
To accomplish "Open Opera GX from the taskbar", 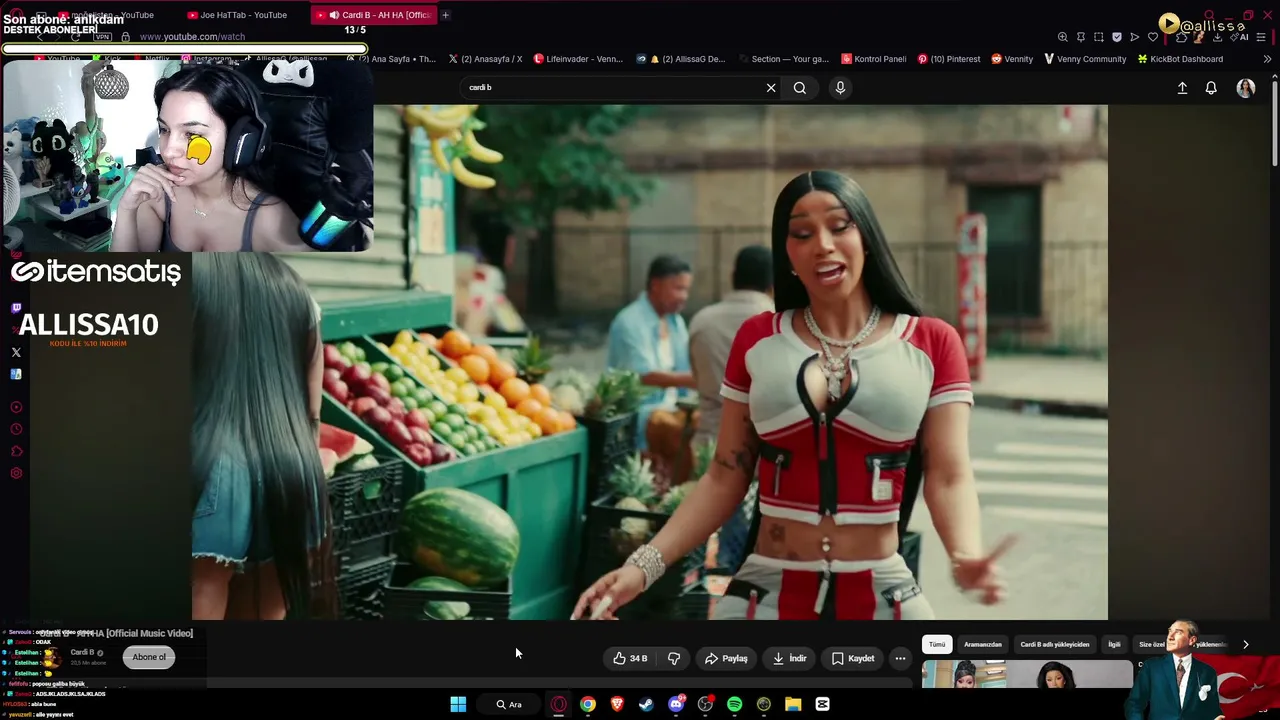I will pos(559,704).
